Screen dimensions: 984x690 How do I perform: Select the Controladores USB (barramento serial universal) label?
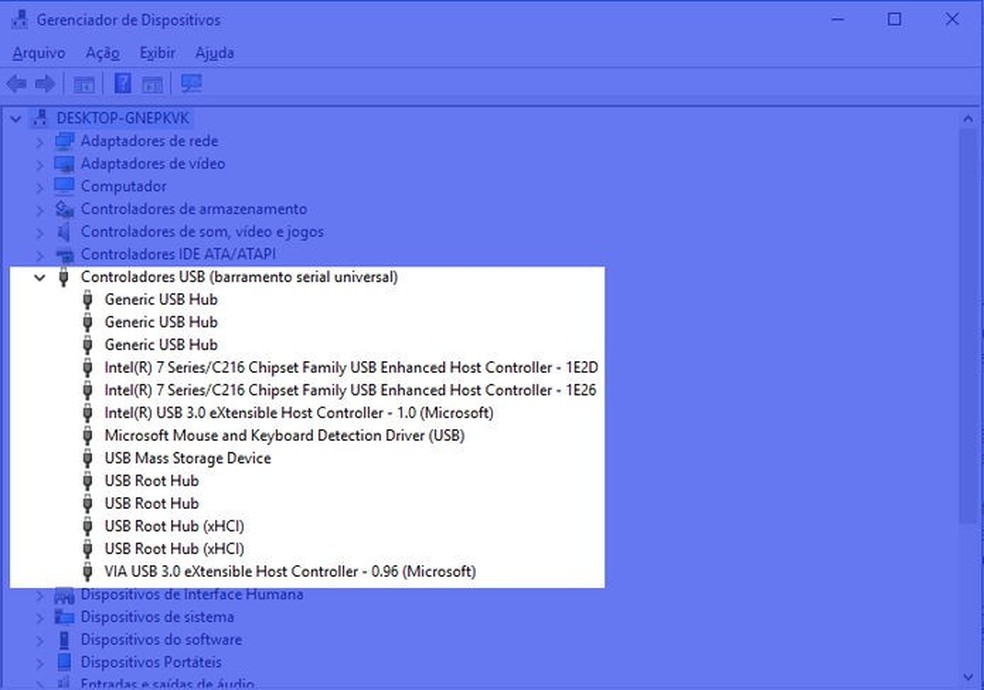tap(239, 277)
